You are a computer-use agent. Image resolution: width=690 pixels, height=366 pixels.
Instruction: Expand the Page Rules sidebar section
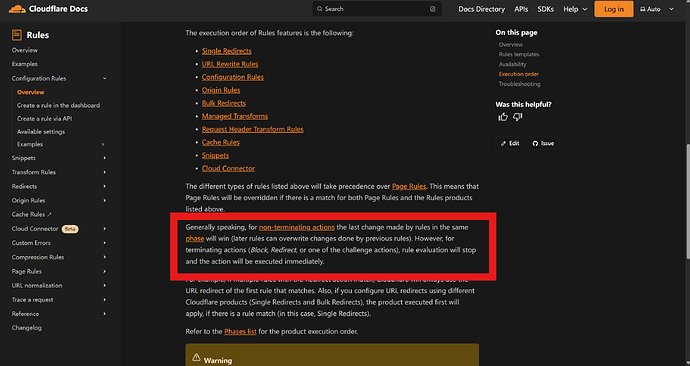[x=104, y=271]
